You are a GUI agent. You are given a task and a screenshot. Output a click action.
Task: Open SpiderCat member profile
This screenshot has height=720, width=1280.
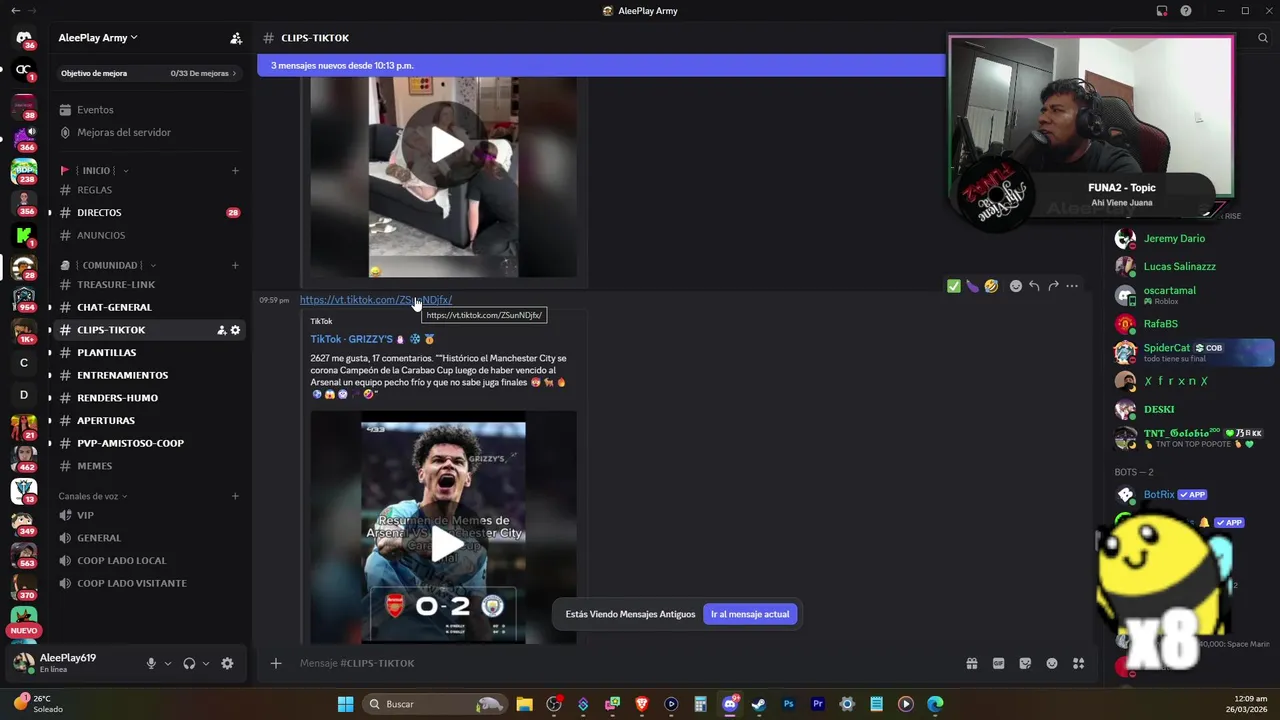[1194, 352]
